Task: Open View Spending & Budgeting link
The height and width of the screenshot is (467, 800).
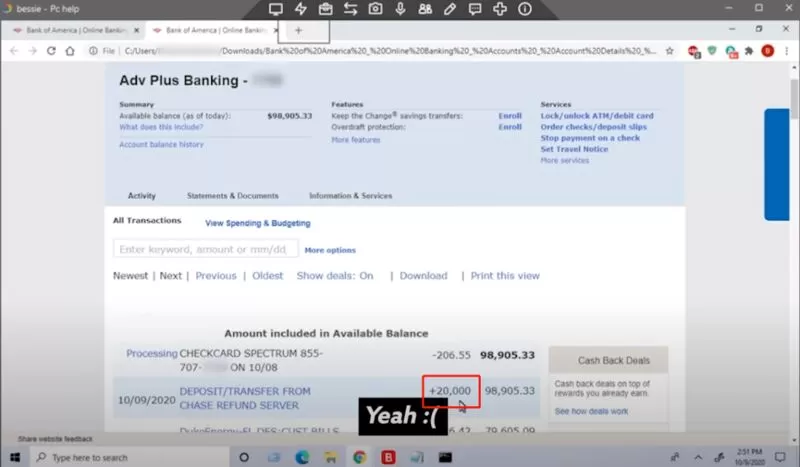Action: (x=258, y=223)
